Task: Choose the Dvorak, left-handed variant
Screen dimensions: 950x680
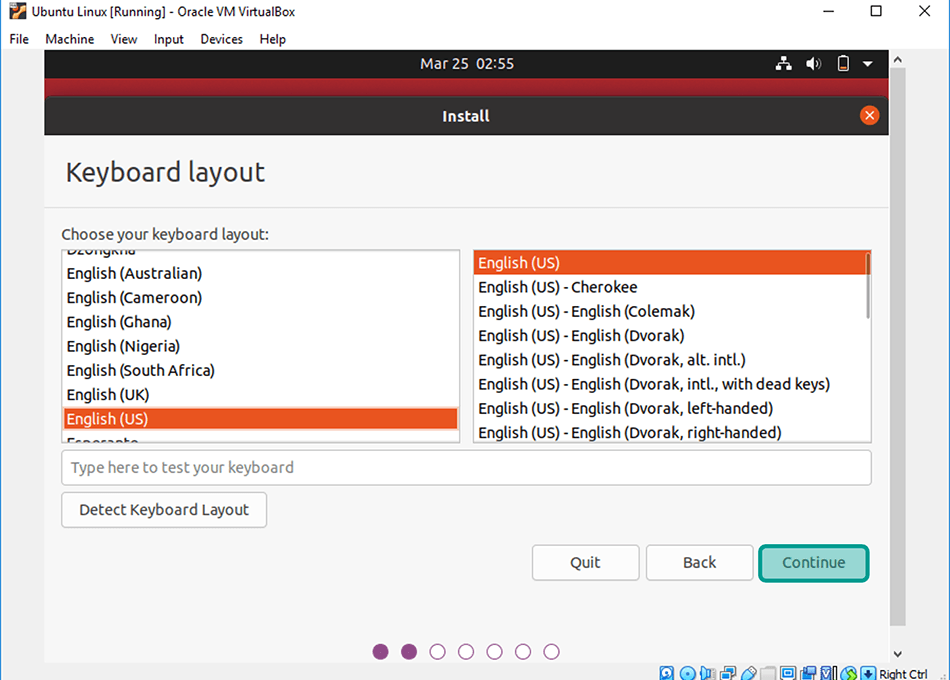Action: point(670,408)
